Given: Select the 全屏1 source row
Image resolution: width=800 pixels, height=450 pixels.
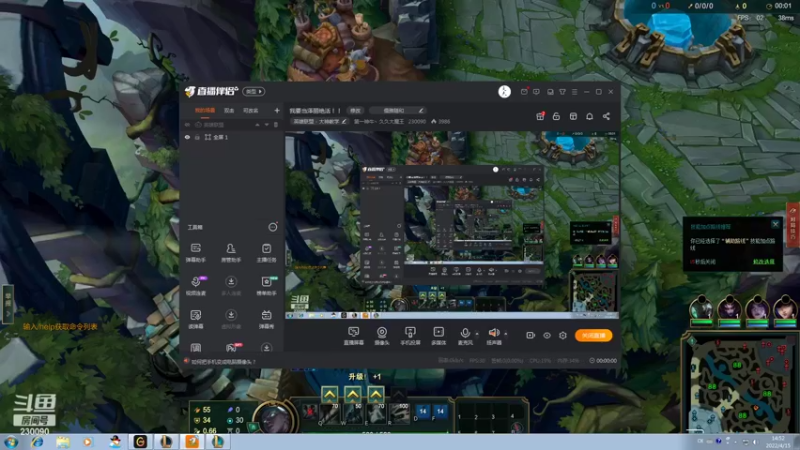Looking at the screenshot, I should [x=231, y=137].
